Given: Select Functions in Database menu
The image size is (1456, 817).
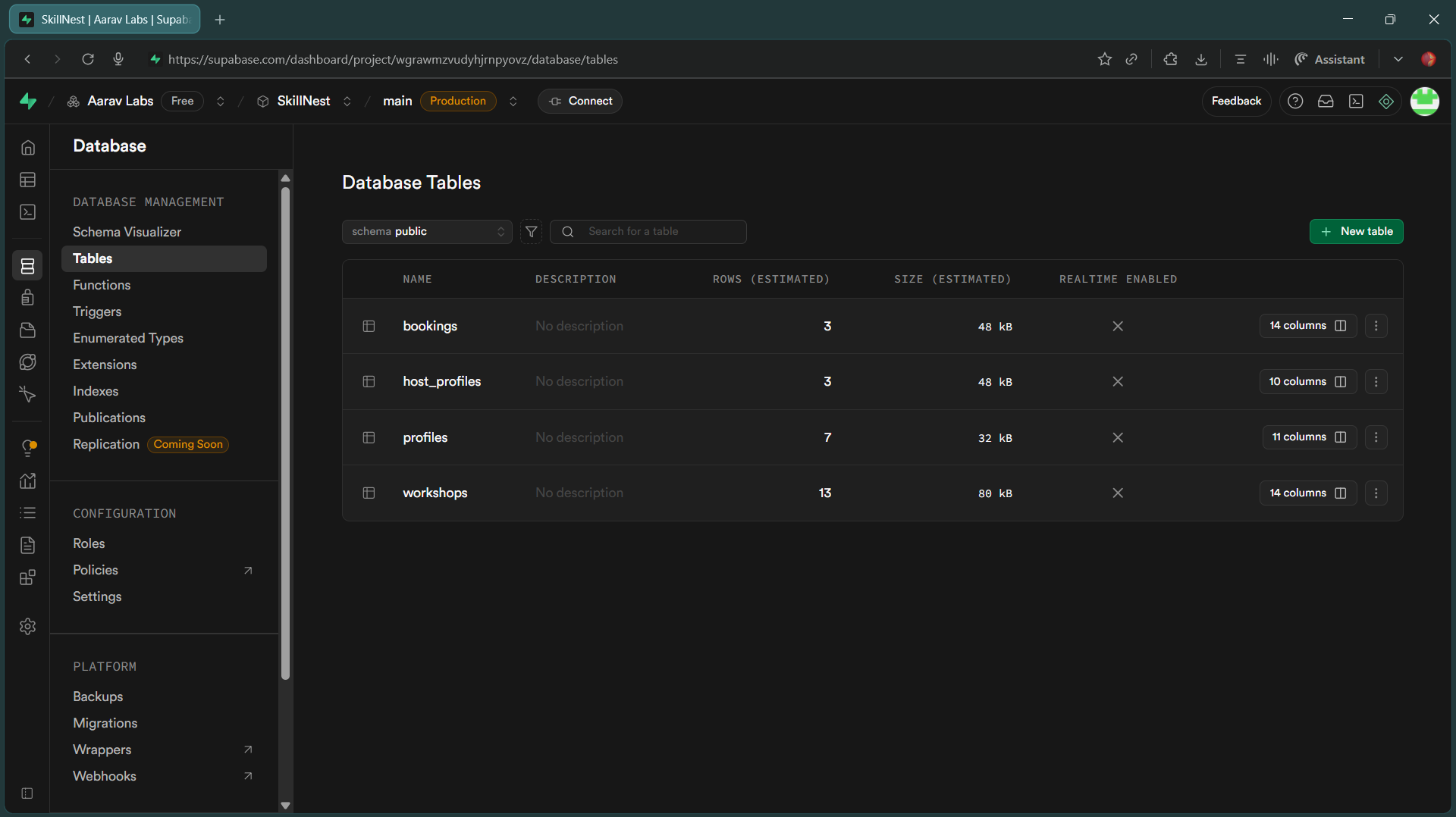Looking at the screenshot, I should pyautogui.click(x=102, y=285).
